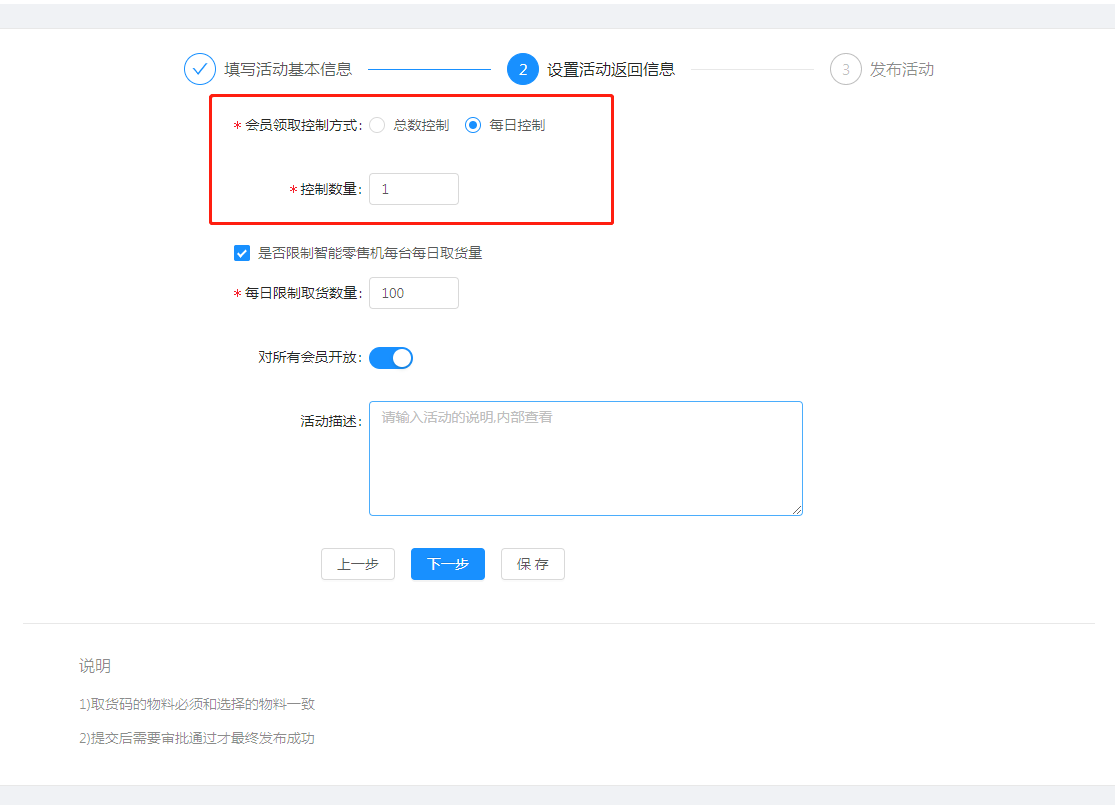This screenshot has width=1115, height=805.
Task: Click the 活动描述 label text
Action: tap(331, 421)
